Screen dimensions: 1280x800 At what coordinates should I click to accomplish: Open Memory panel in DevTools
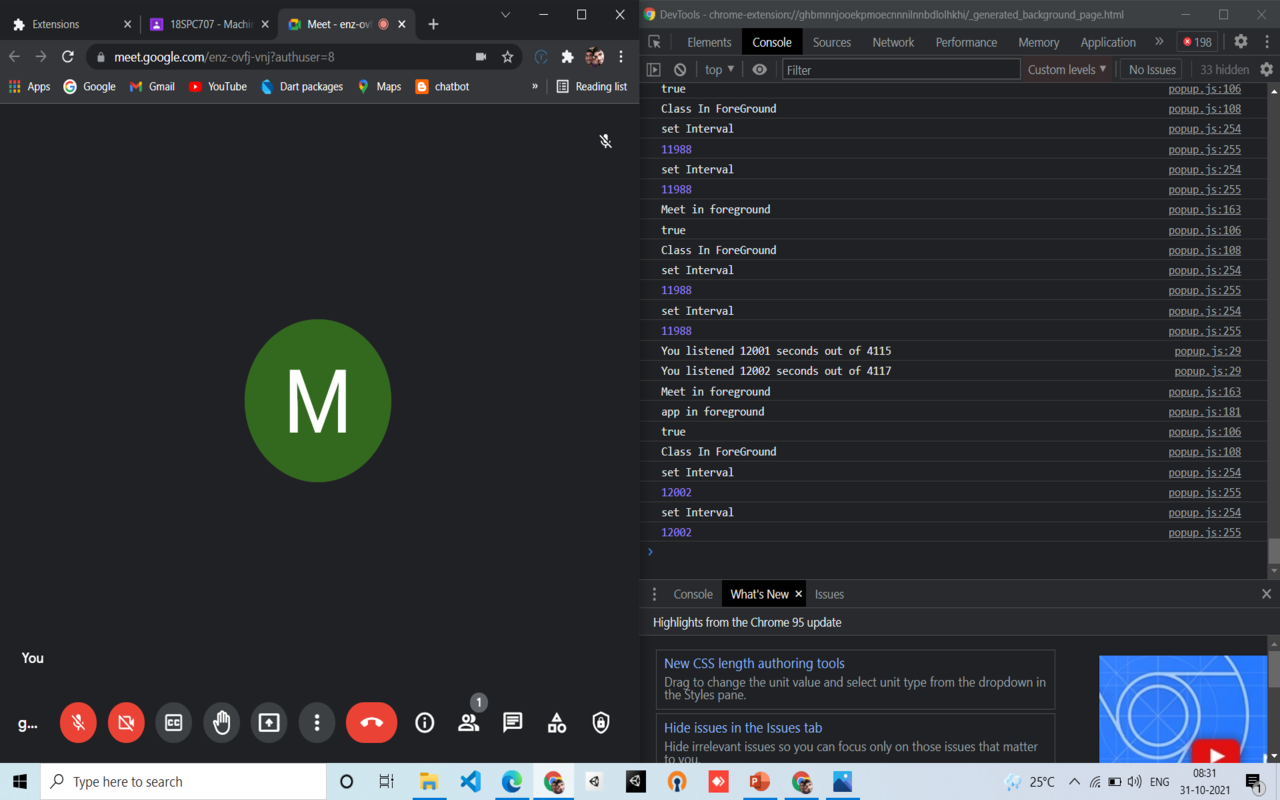click(1038, 42)
